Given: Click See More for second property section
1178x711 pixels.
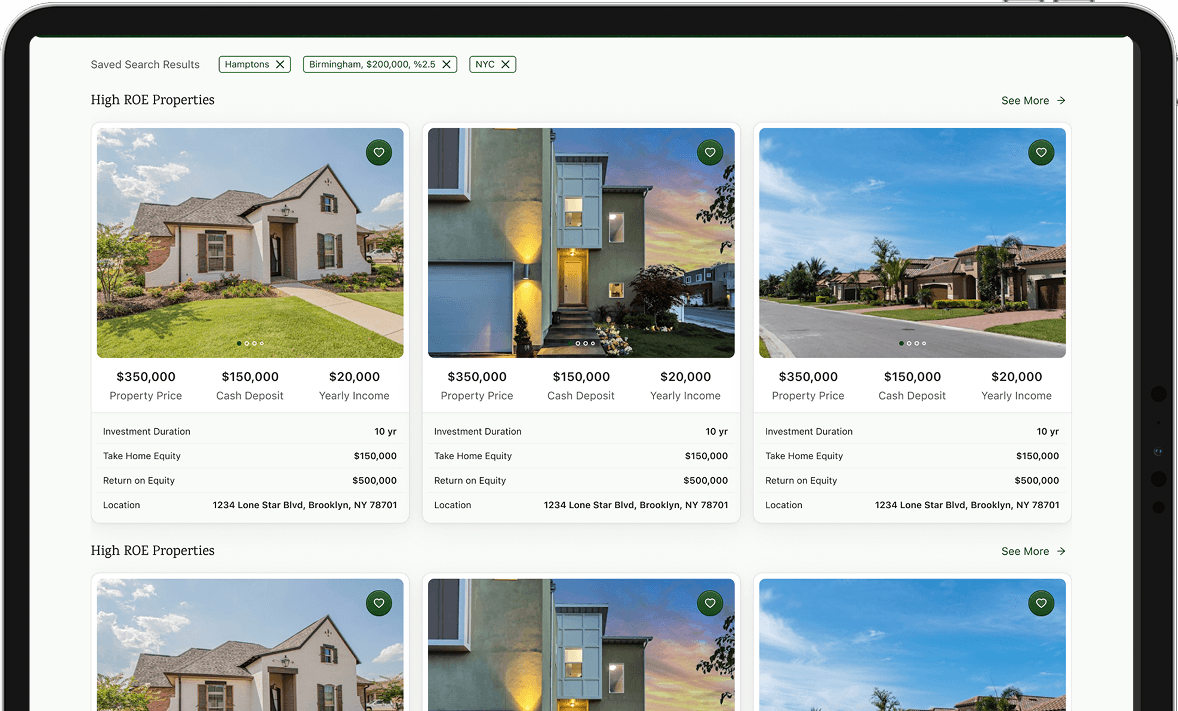Looking at the screenshot, I should coord(1033,552).
